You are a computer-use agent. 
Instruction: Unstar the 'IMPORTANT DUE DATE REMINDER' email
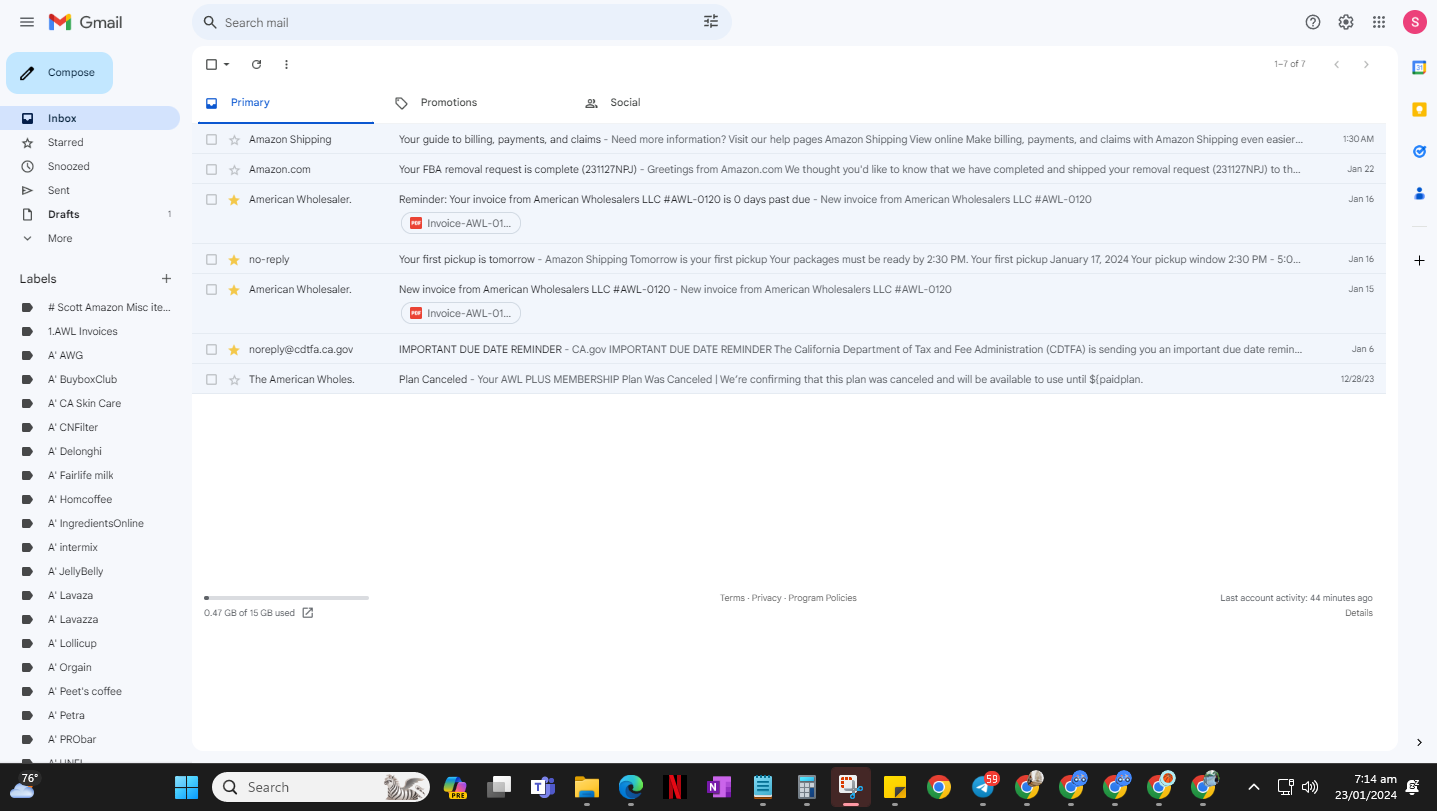point(234,349)
